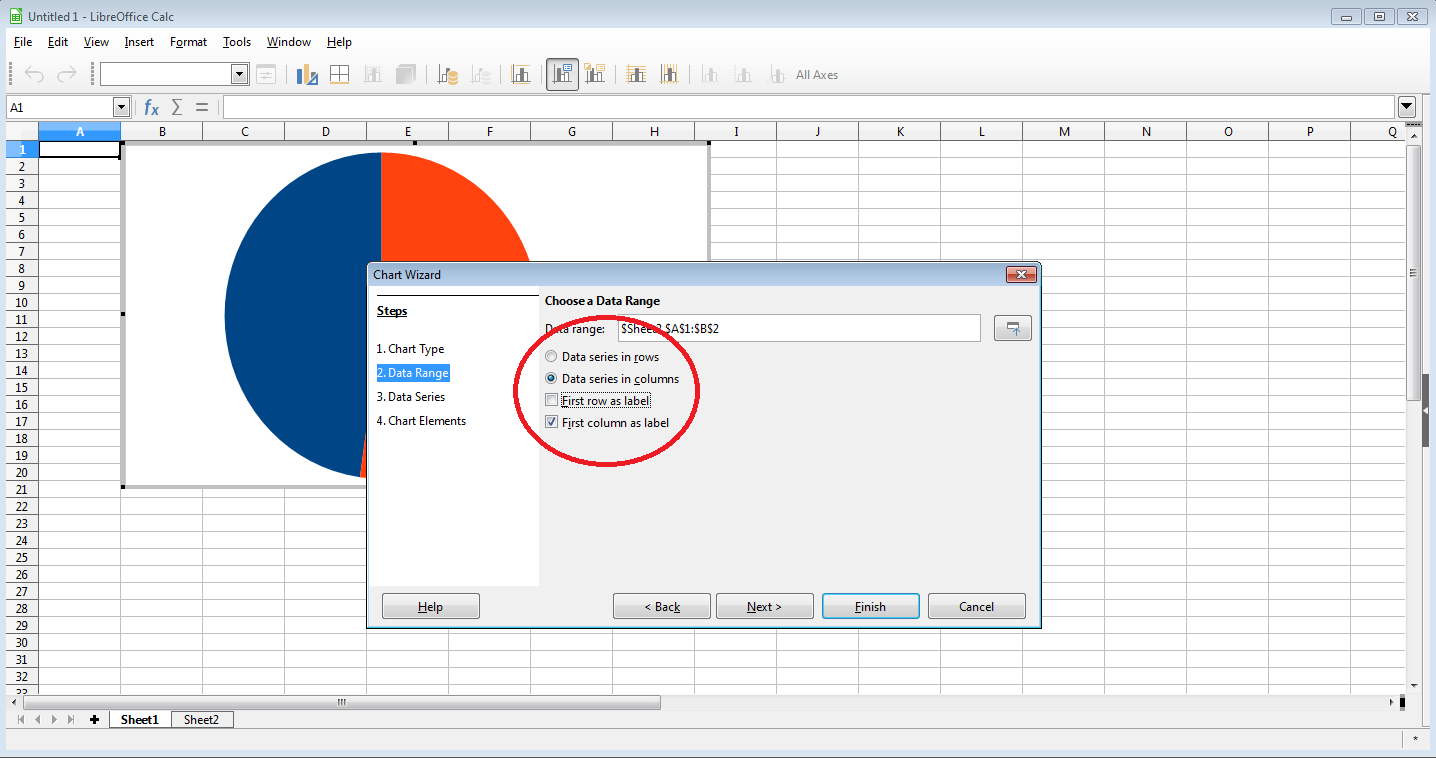This screenshot has height=758, width=1436.
Task: Click the Chart Type toolbar icon
Action: pyautogui.click(x=307, y=75)
